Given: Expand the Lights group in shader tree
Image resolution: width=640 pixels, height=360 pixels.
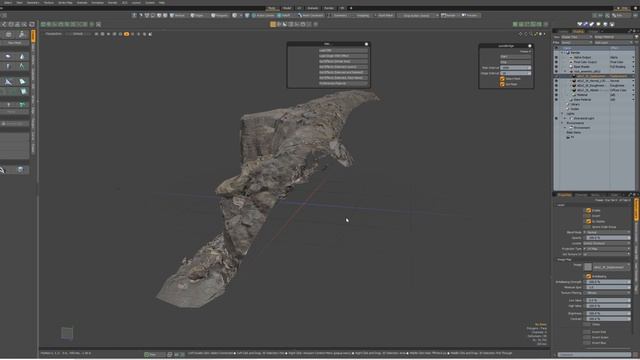Looking at the screenshot, I should click(562, 113).
